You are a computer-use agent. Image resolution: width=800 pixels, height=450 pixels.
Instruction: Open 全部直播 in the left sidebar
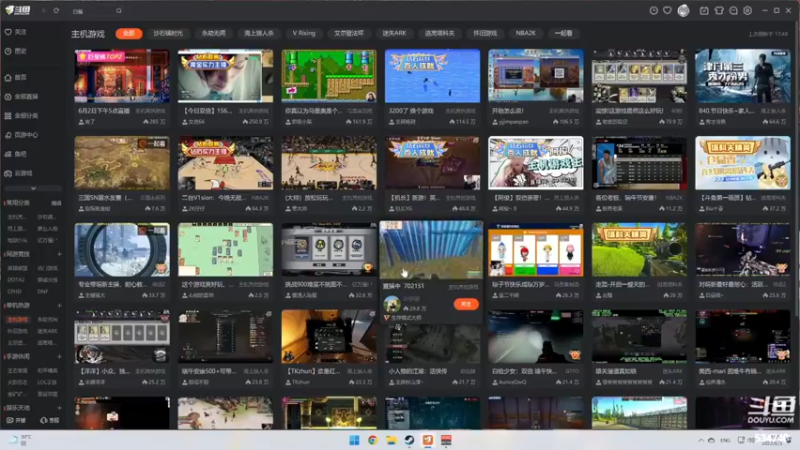coord(21,96)
